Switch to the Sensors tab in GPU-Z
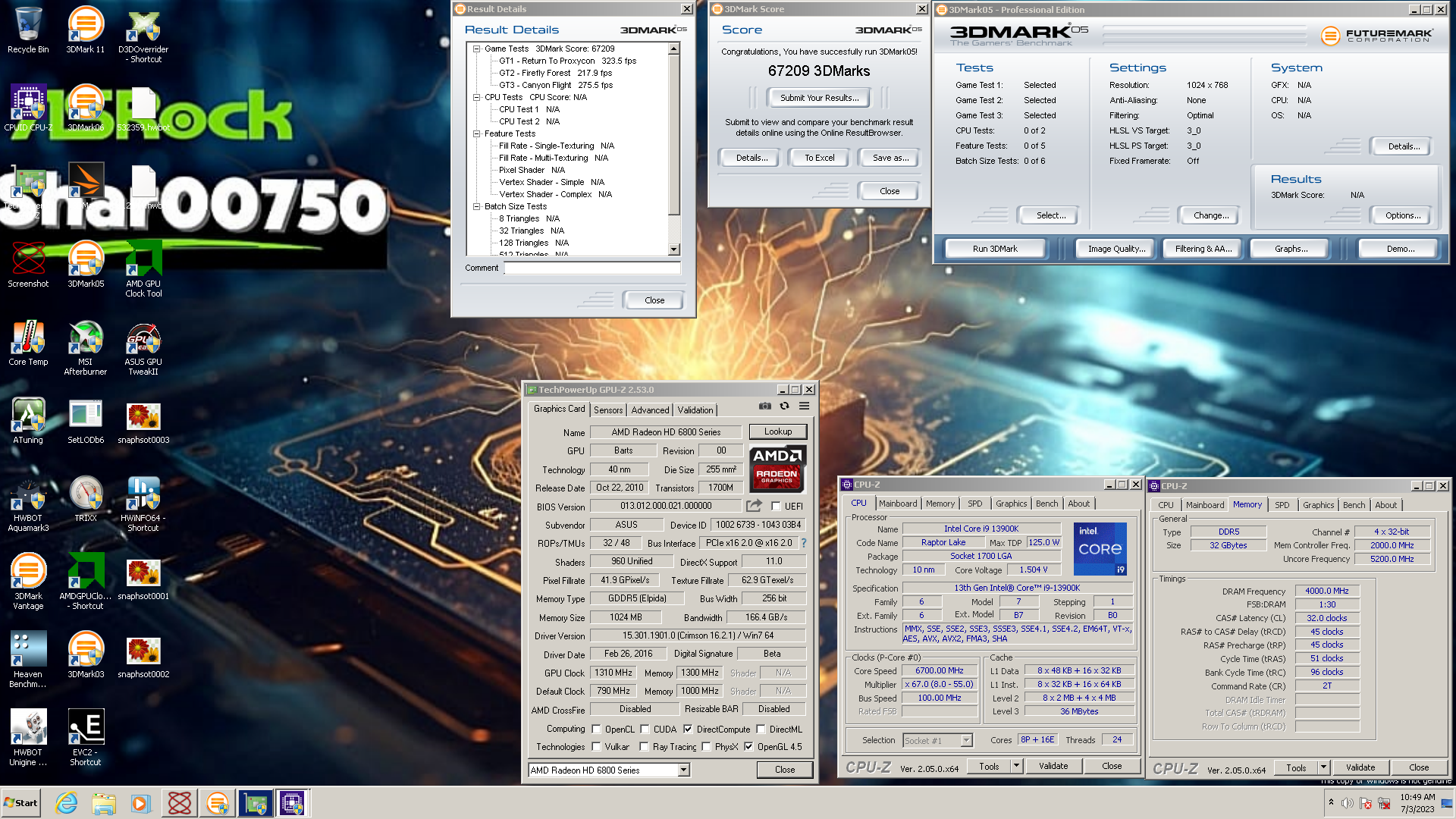The height and width of the screenshot is (819, 1456). (608, 410)
